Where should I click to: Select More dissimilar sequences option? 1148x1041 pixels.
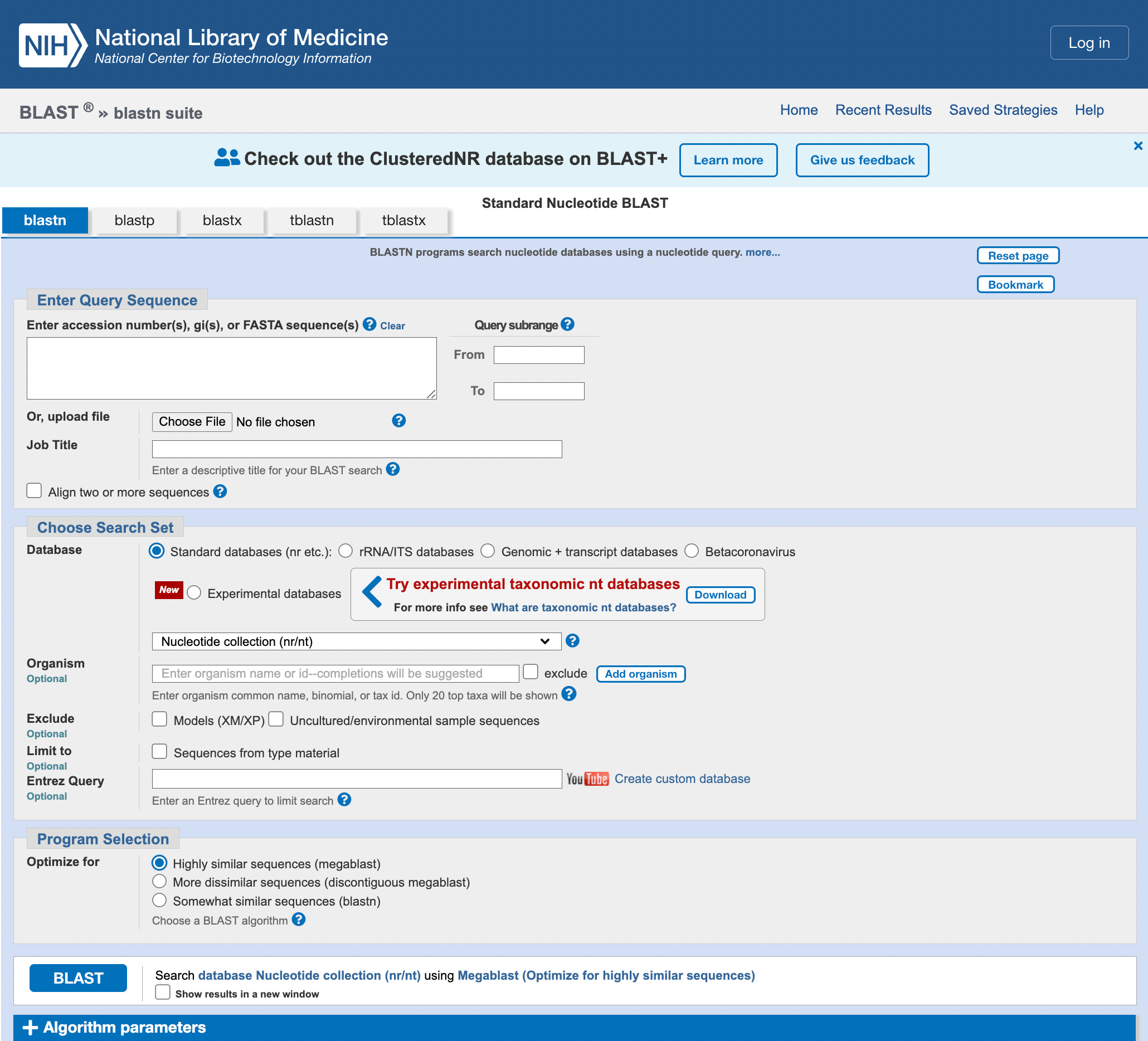[159, 881]
